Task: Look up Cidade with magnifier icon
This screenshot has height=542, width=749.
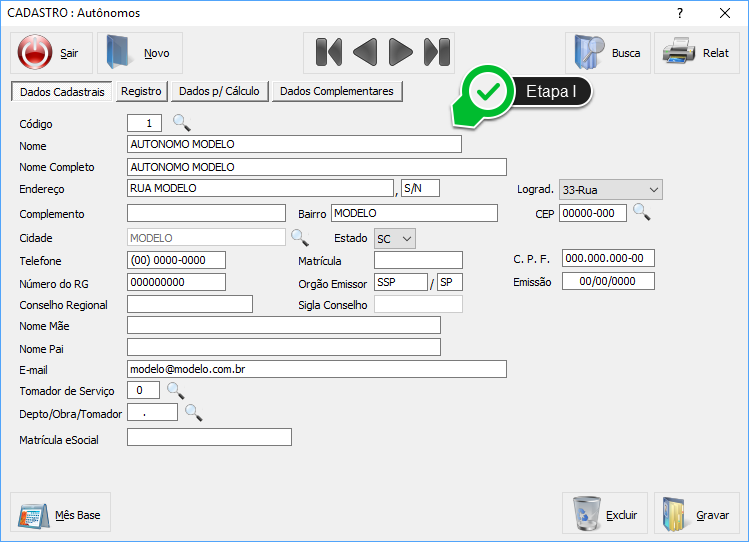Action: pos(299,238)
